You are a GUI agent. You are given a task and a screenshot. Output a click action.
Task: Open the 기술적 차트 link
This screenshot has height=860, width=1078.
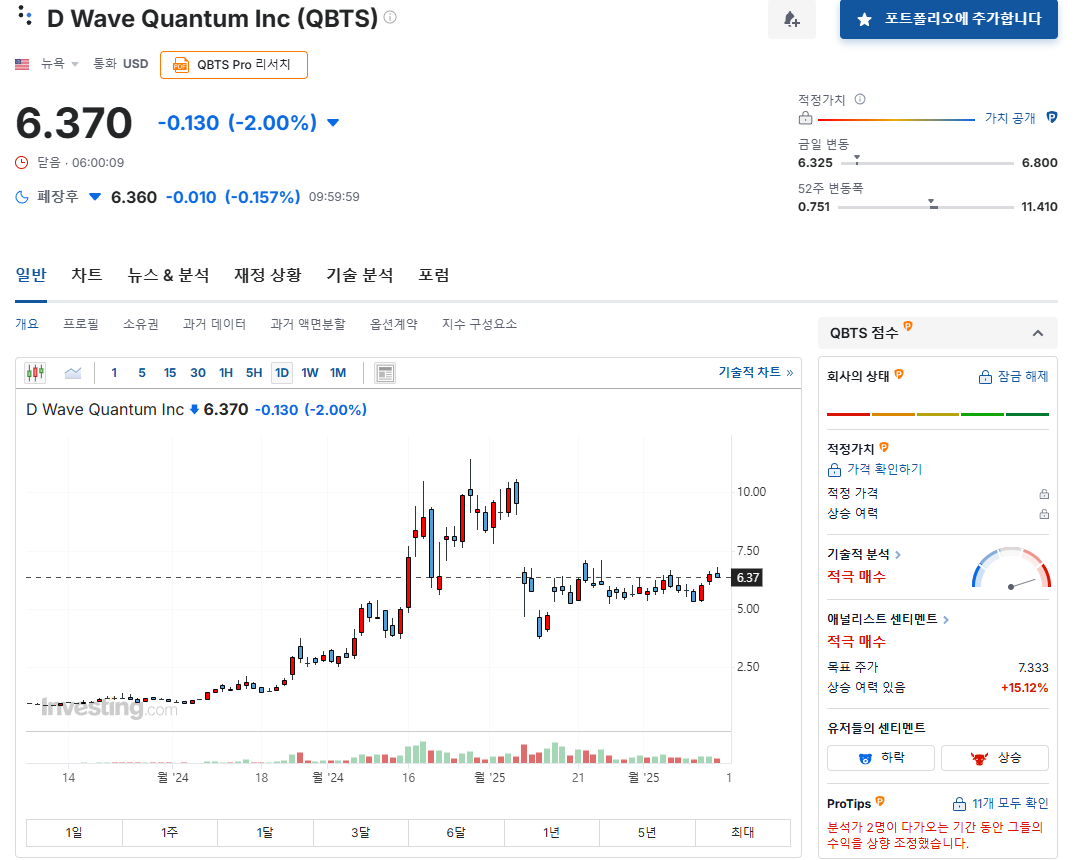750,371
